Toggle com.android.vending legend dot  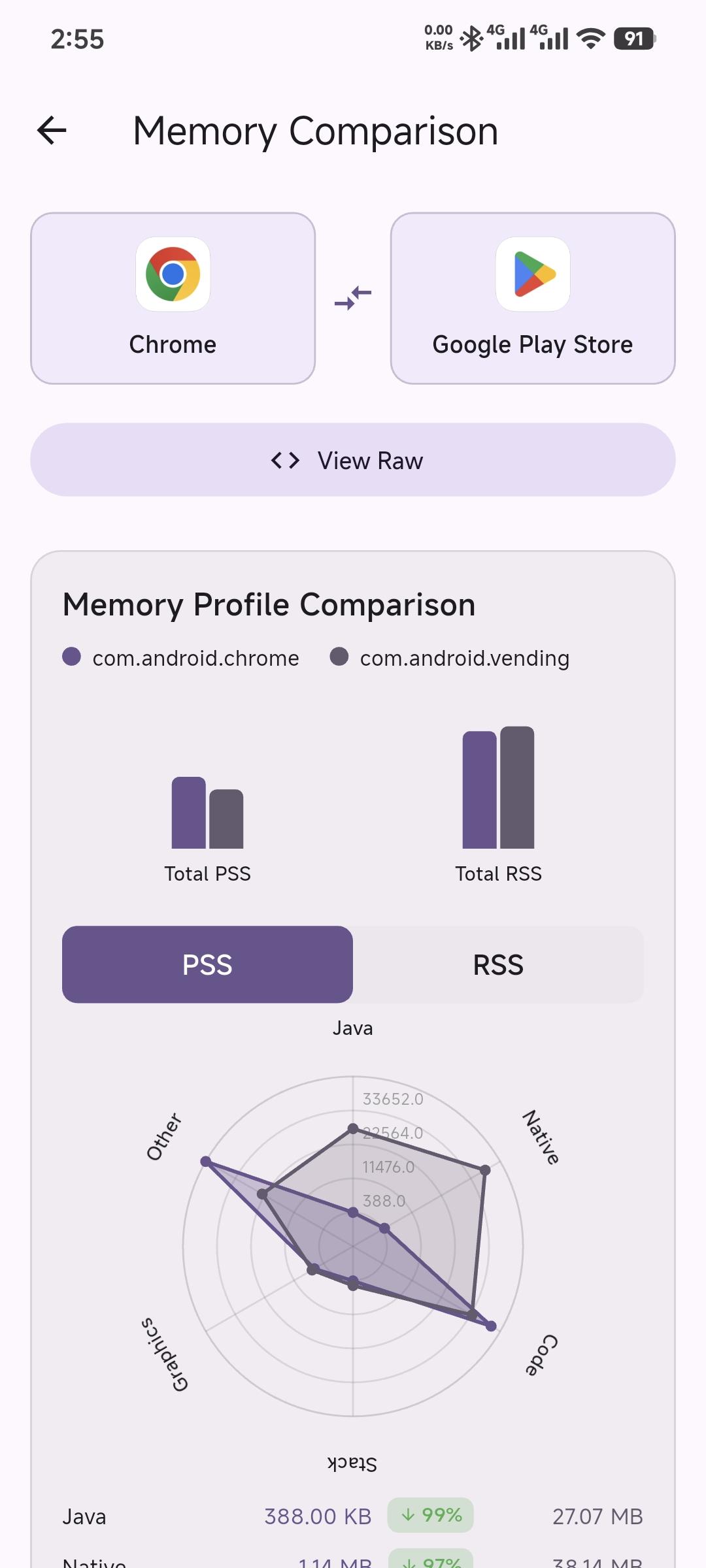coord(339,657)
